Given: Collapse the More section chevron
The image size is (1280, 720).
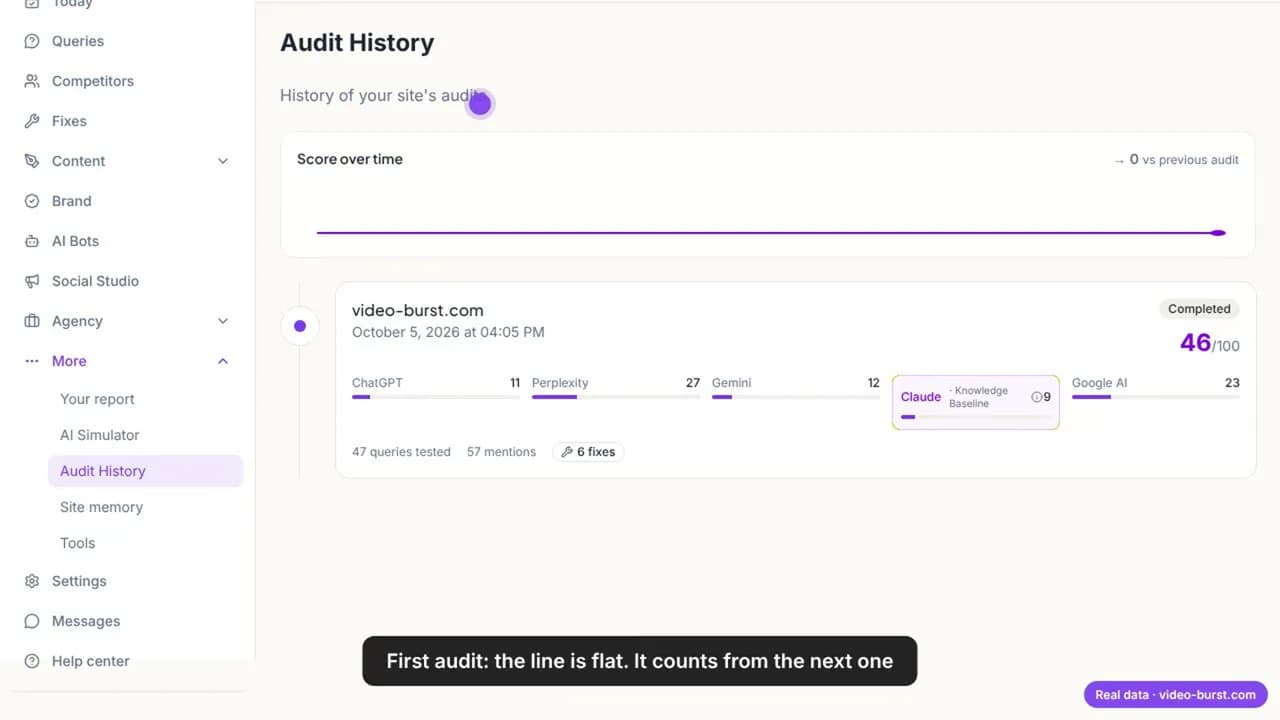Looking at the screenshot, I should 223,361.
